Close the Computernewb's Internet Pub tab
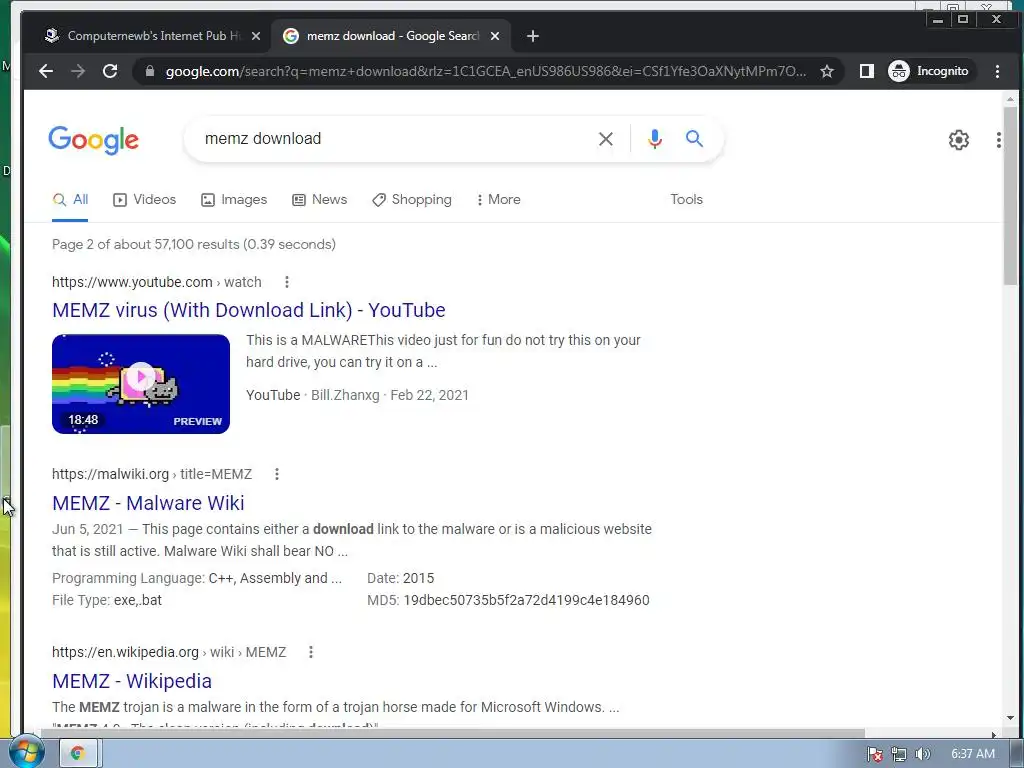Image resolution: width=1024 pixels, height=768 pixels. click(x=256, y=36)
